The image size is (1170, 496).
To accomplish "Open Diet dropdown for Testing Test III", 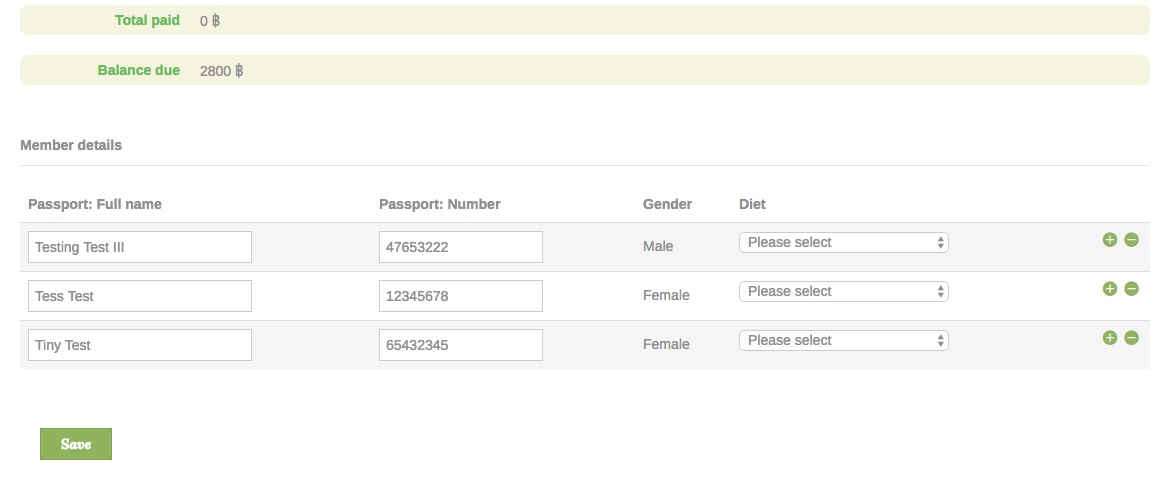I will pos(843,242).
